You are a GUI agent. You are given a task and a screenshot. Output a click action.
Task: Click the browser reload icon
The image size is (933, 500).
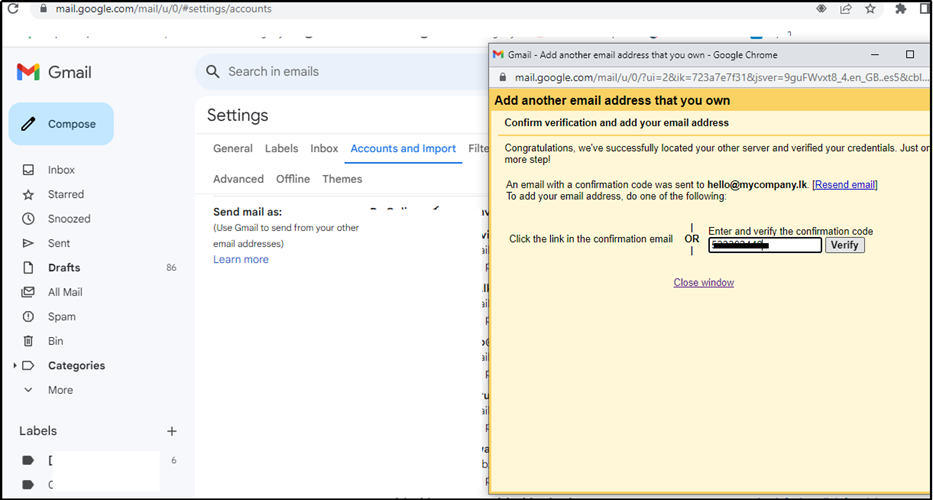coord(12,9)
